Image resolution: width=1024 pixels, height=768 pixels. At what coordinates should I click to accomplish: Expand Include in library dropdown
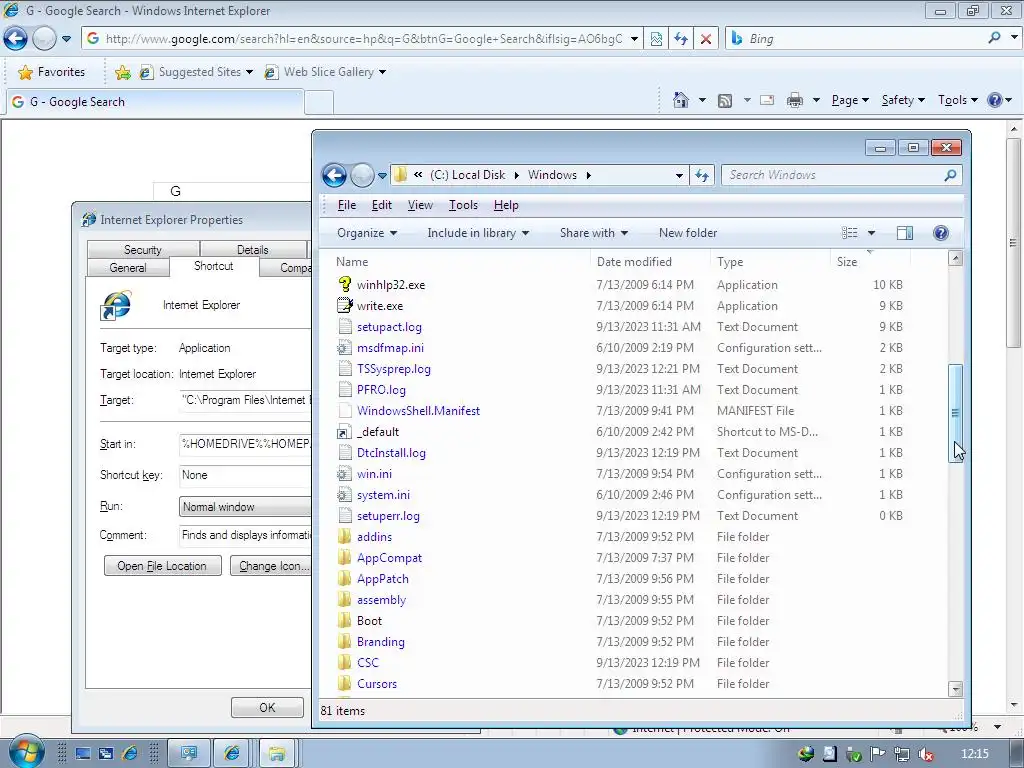[478, 233]
